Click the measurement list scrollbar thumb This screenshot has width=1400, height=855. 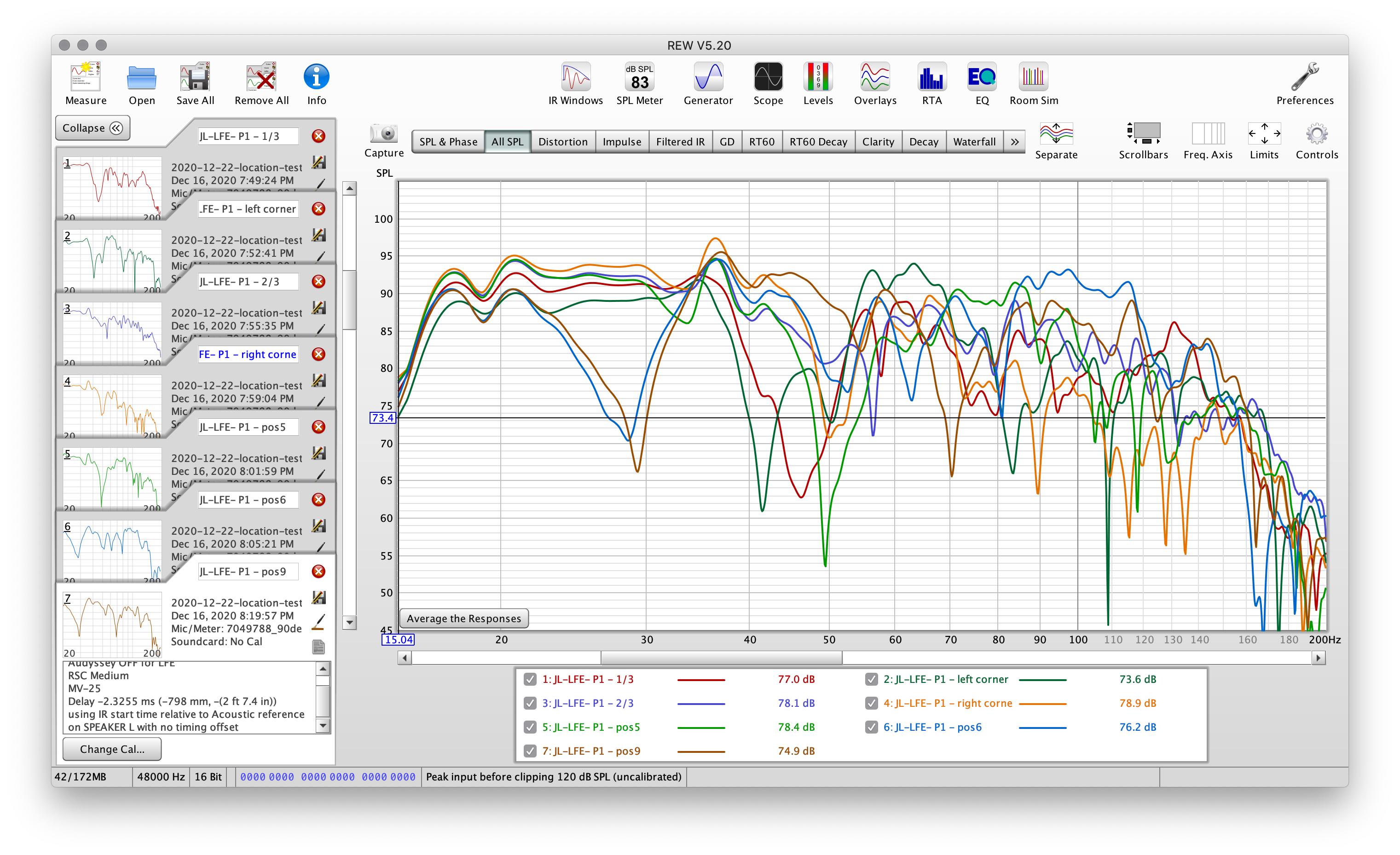coord(350,300)
